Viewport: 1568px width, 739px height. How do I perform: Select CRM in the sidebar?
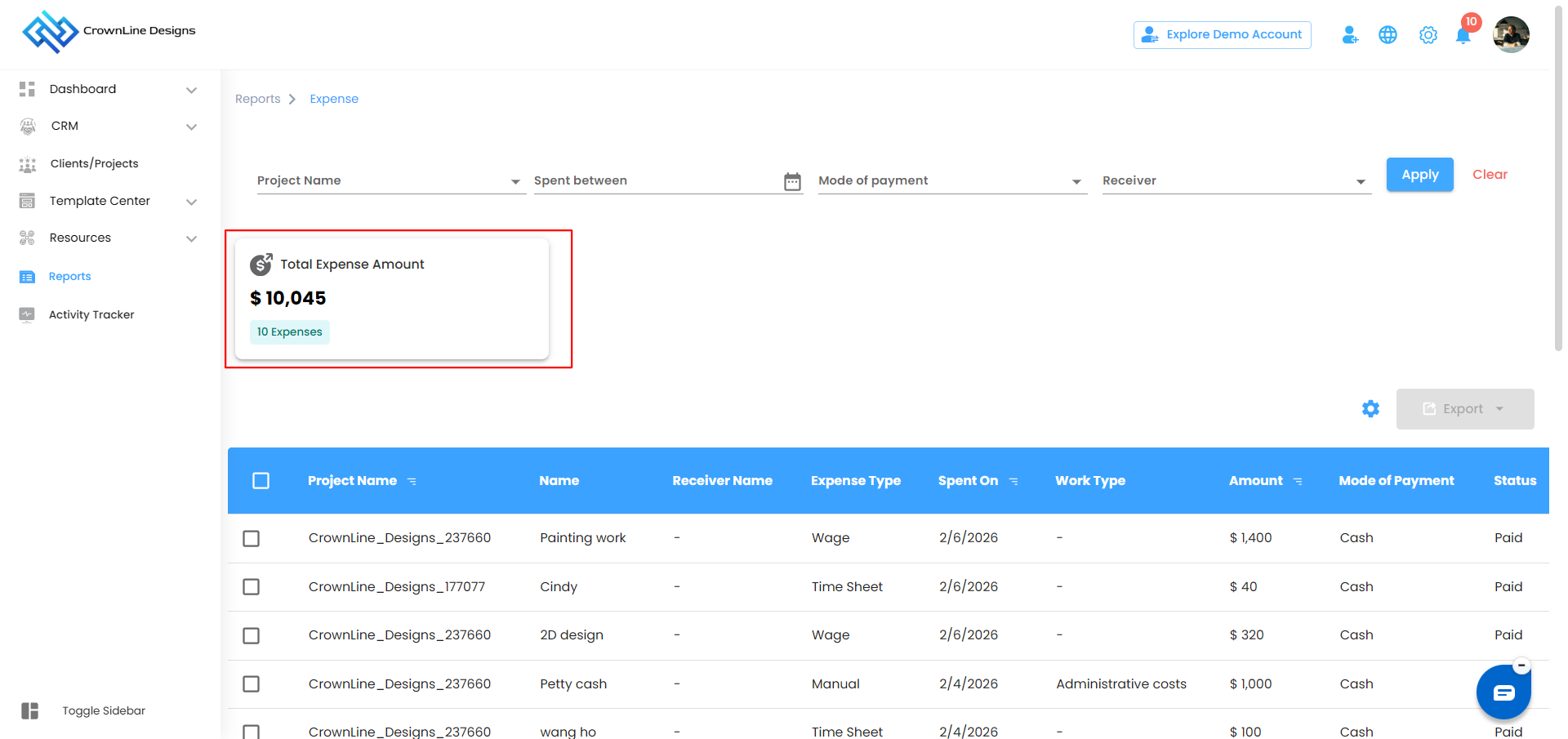click(x=65, y=126)
